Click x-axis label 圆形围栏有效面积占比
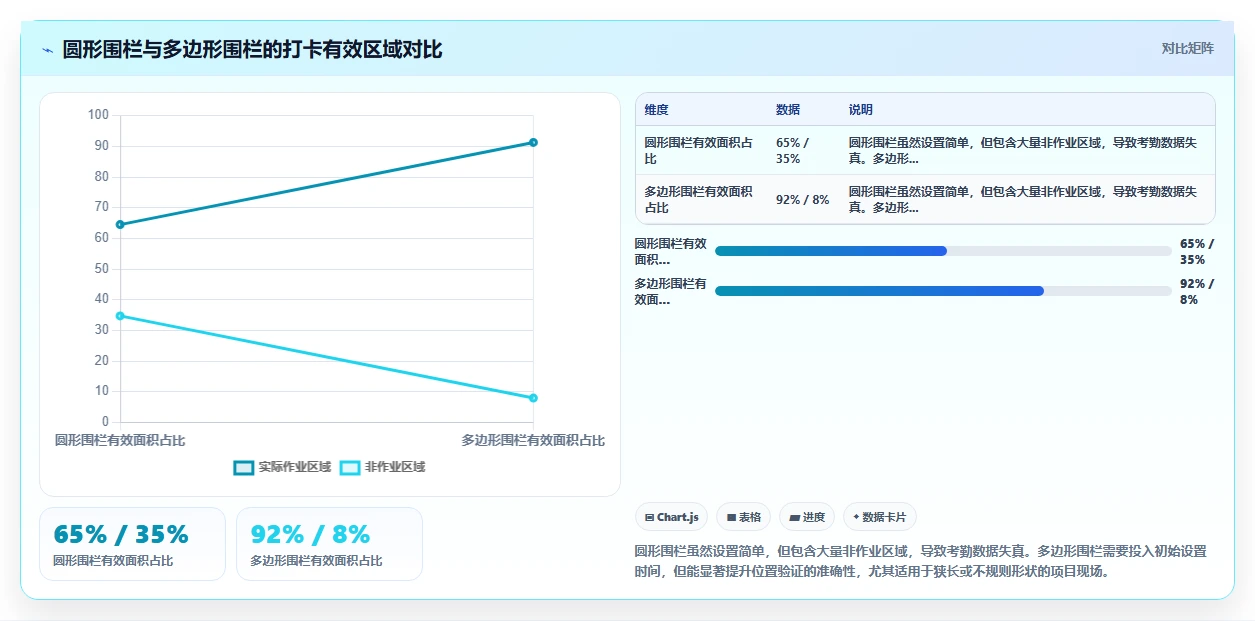 point(120,440)
